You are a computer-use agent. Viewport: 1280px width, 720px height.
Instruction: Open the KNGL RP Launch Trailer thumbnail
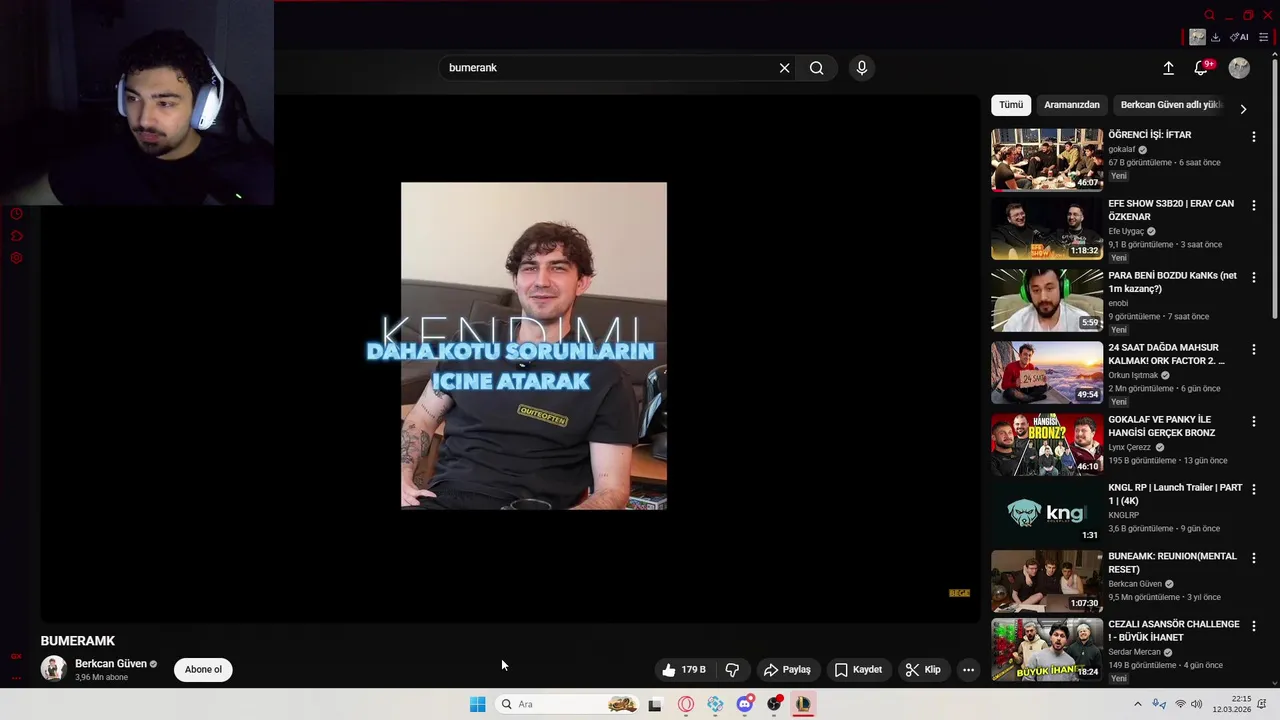coord(1047,512)
